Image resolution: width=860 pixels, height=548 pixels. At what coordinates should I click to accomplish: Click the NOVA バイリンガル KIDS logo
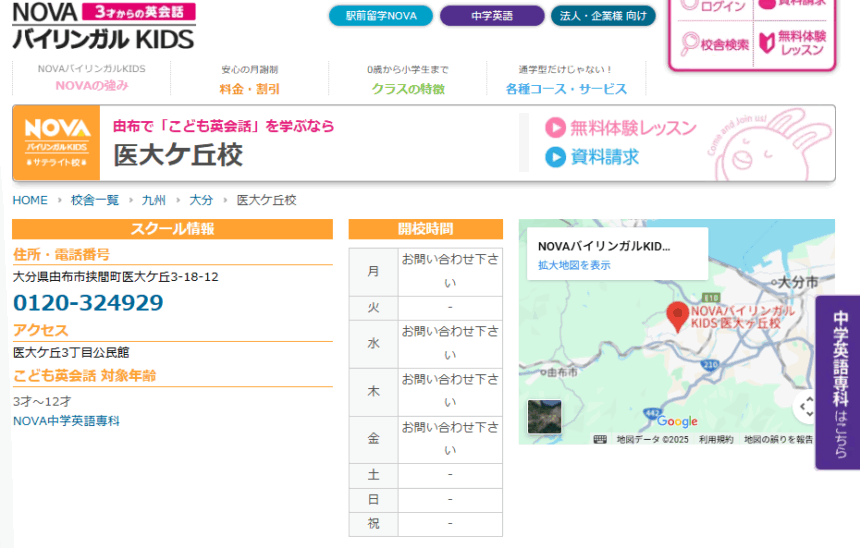point(103,25)
